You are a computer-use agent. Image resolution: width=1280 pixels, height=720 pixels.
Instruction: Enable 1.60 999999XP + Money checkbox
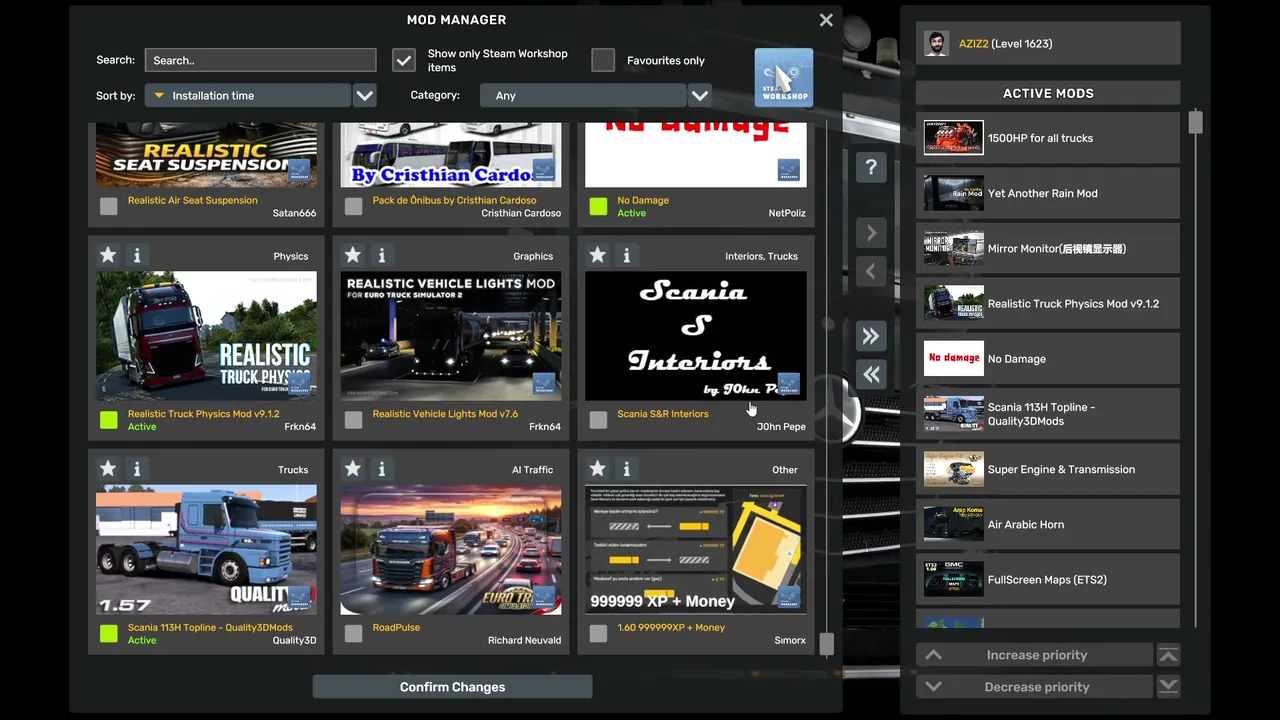tap(598, 633)
